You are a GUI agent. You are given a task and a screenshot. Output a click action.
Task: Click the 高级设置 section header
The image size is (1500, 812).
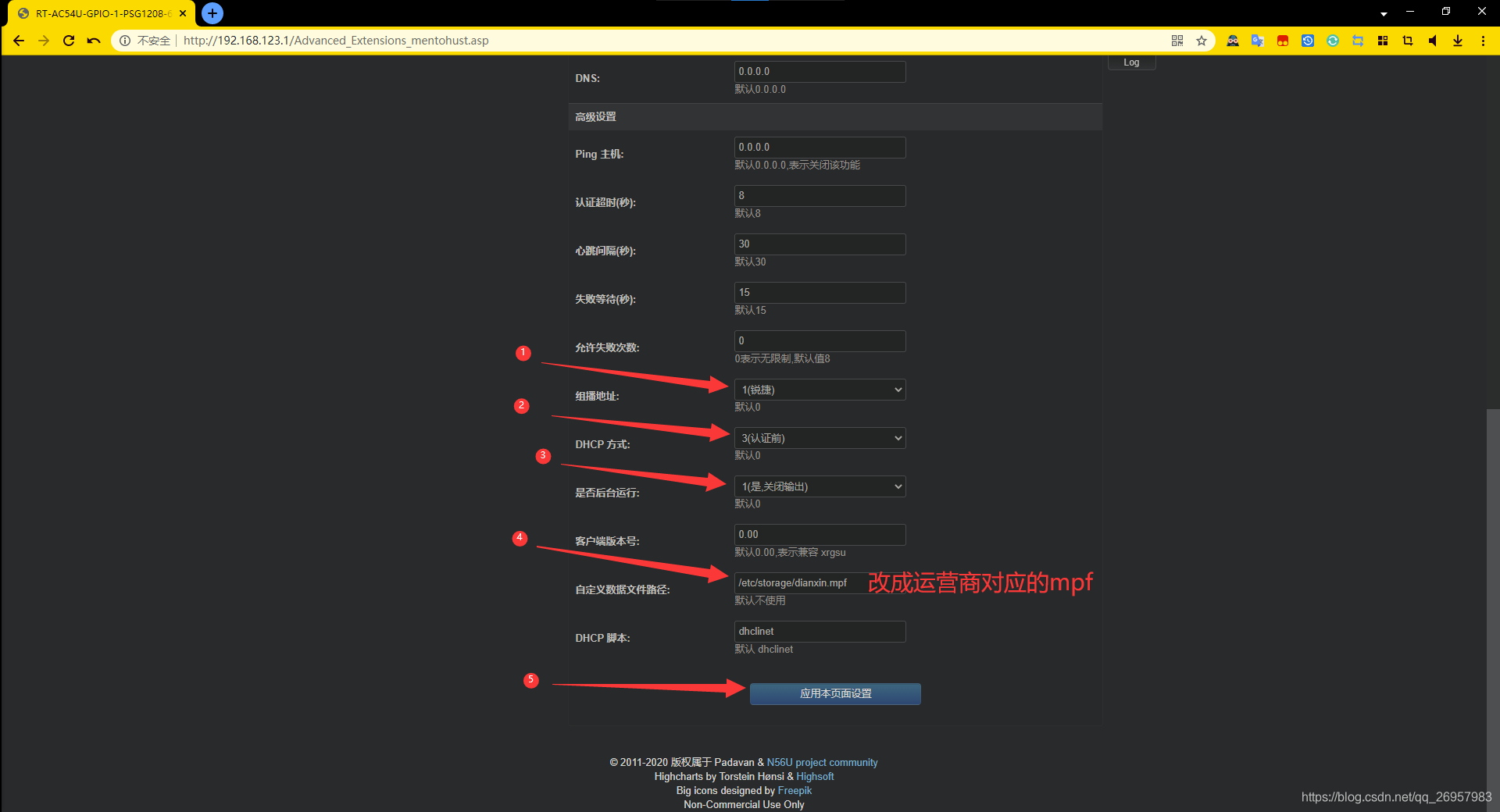[835, 116]
